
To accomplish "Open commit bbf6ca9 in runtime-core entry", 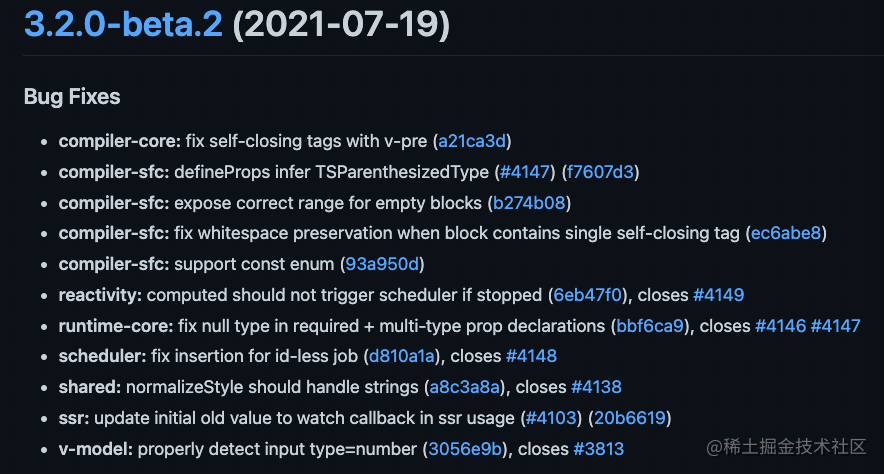I will point(650,326).
